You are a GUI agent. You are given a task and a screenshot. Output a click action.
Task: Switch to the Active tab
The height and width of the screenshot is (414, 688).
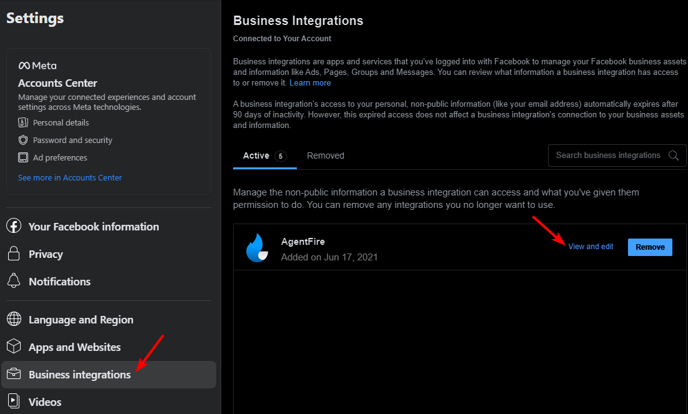(x=265, y=156)
